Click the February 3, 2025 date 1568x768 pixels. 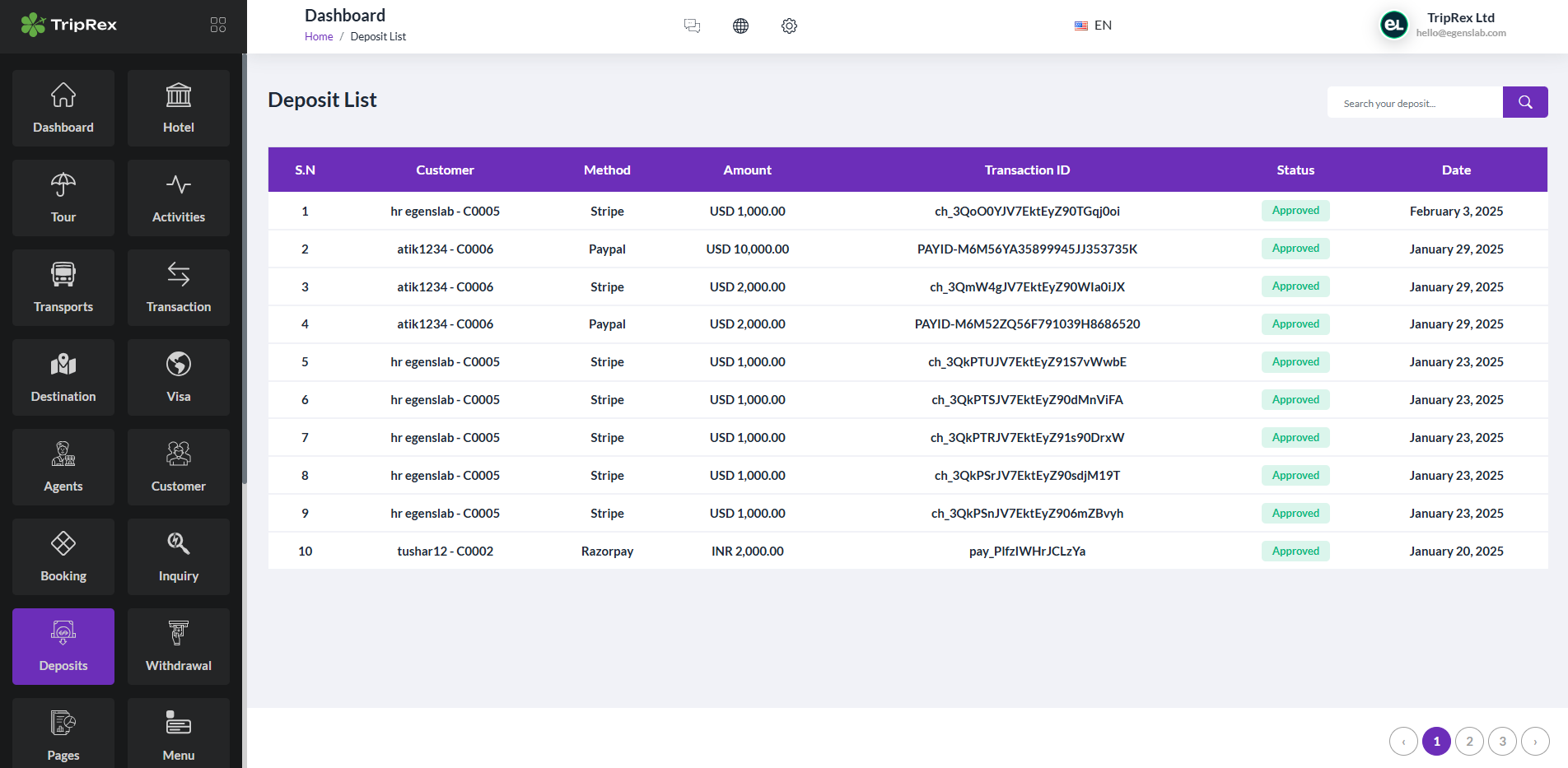click(1456, 211)
